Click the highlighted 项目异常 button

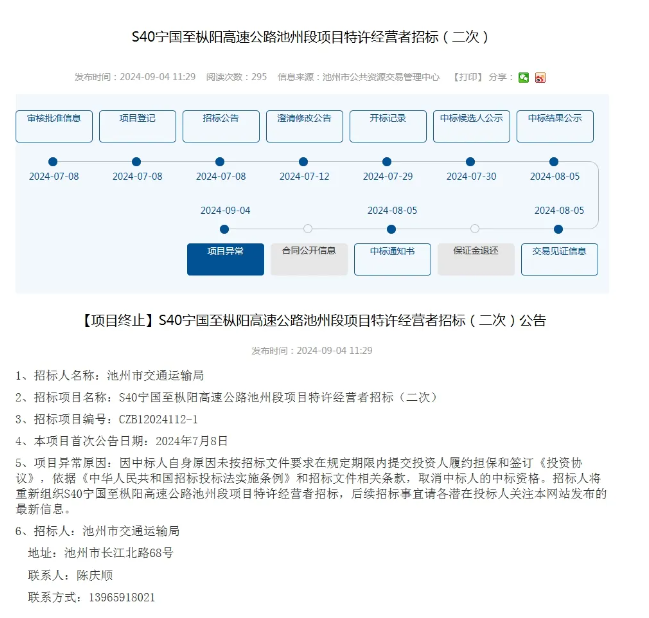[x=225, y=257]
